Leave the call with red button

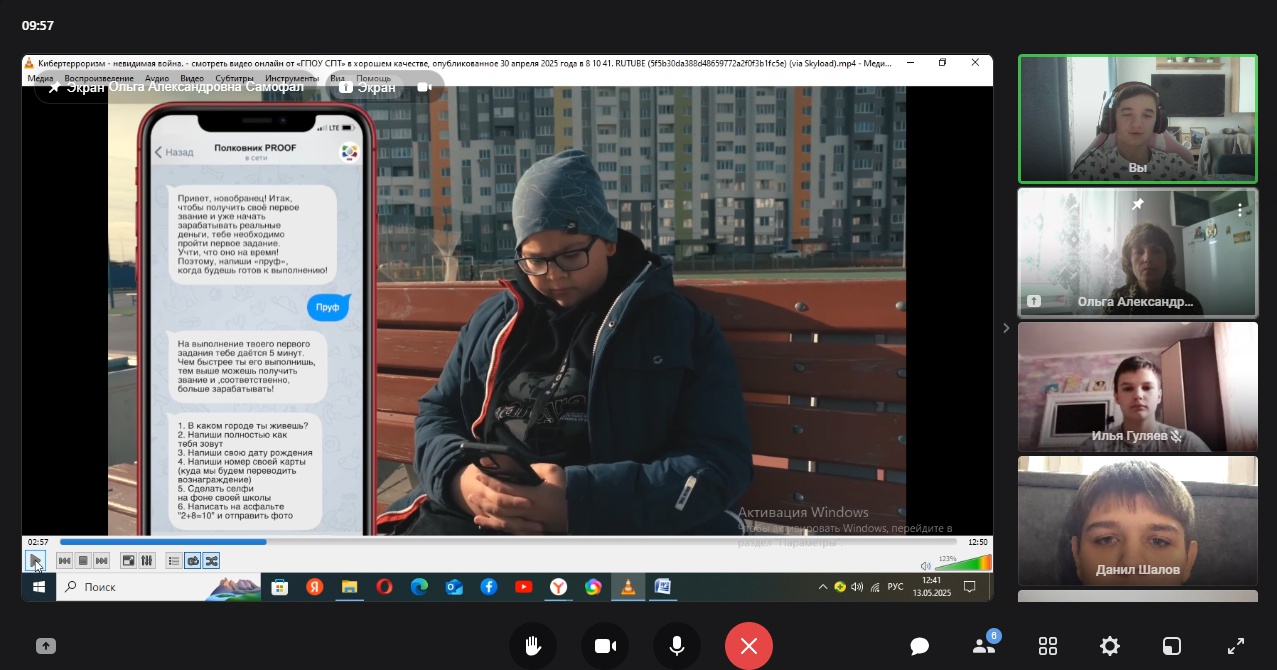(749, 646)
